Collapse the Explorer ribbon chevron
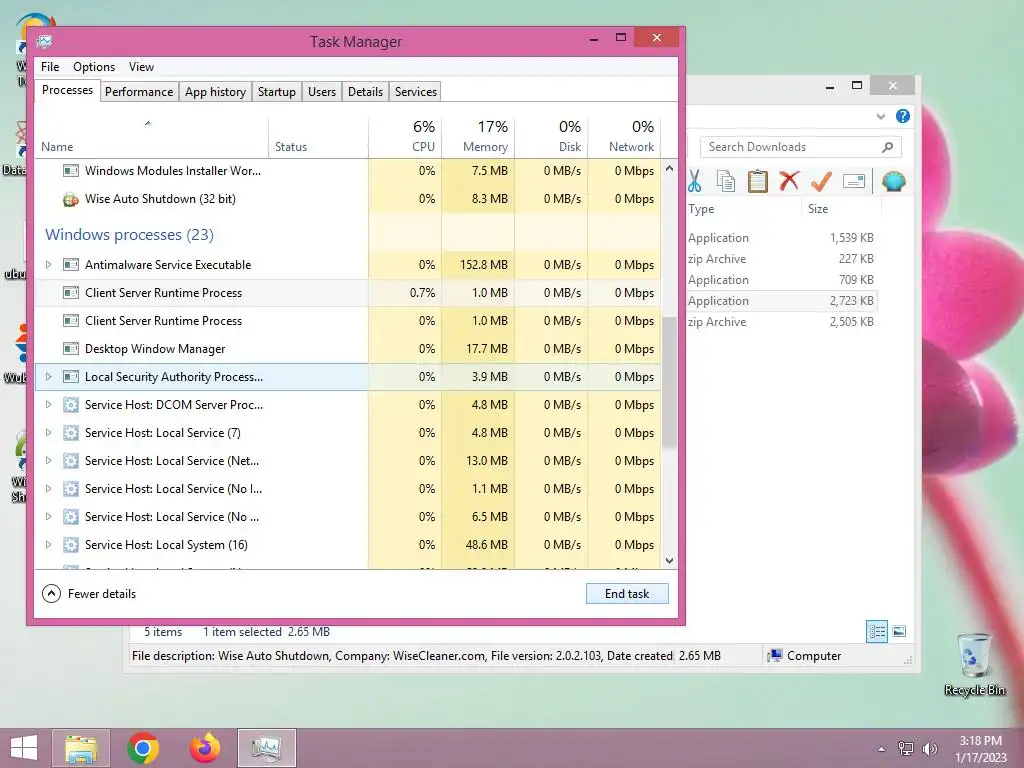Image resolution: width=1024 pixels, height=768 pixels. (881, 116)
